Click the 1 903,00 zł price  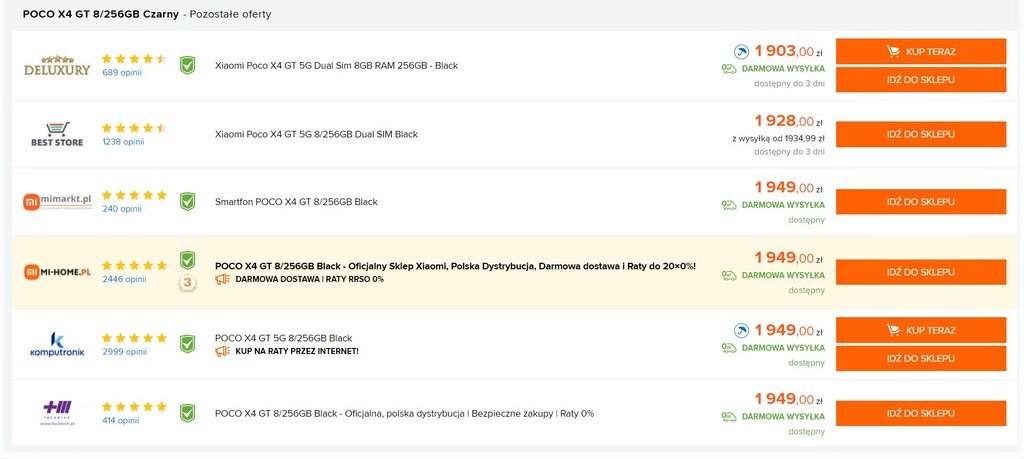click(788, 51)
